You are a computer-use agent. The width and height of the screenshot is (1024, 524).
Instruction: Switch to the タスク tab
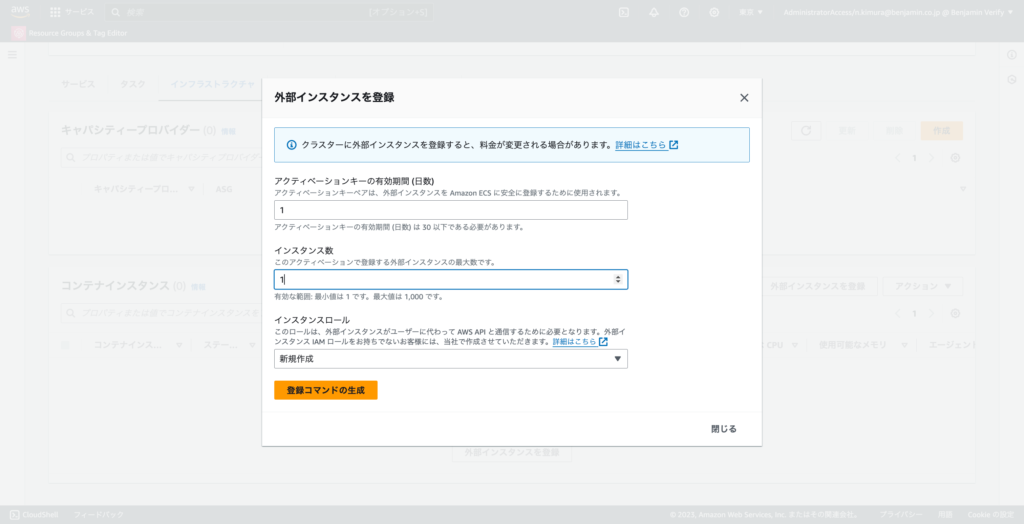[133, 84]
